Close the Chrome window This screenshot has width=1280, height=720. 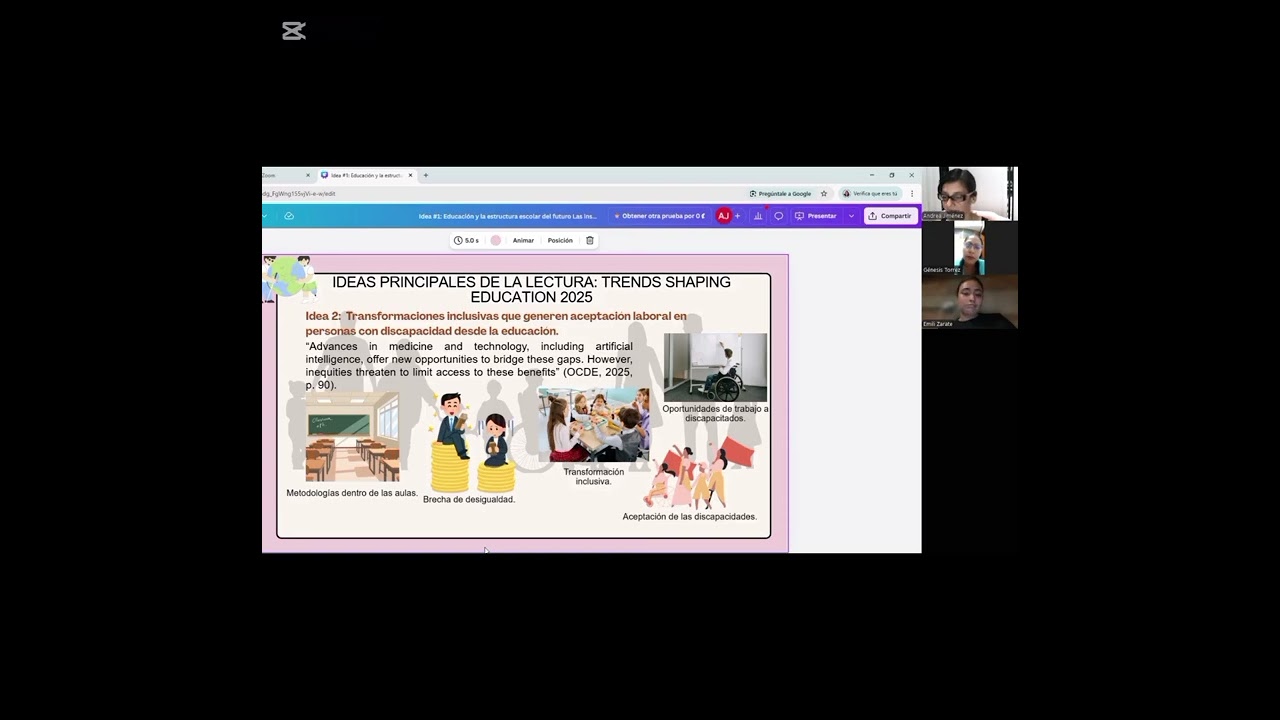[x=911, y=175]
